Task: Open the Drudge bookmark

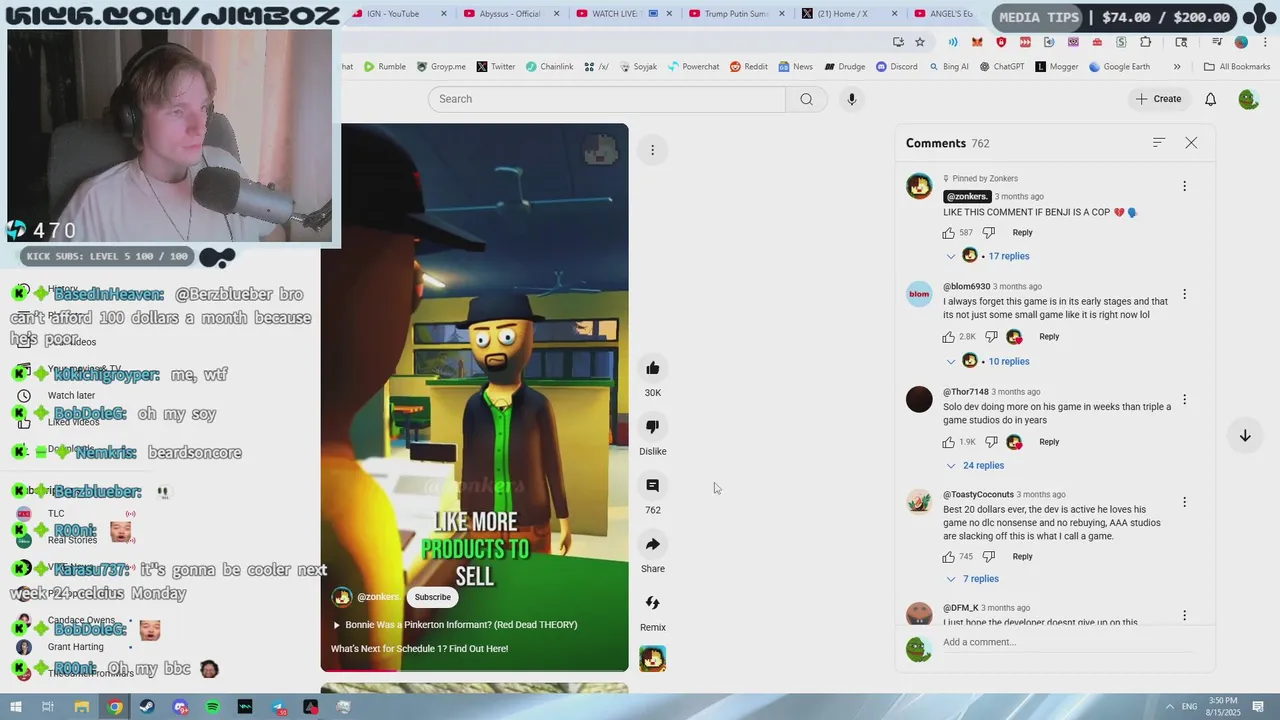Action: [x=845, y=67]
